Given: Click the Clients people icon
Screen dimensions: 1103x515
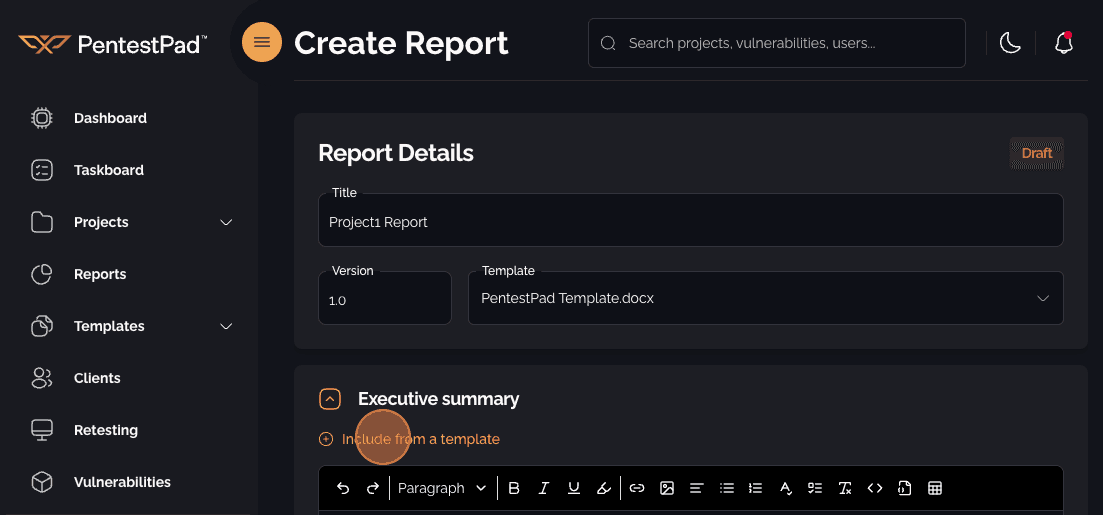Looking at the screenshot, I should 42,379.
